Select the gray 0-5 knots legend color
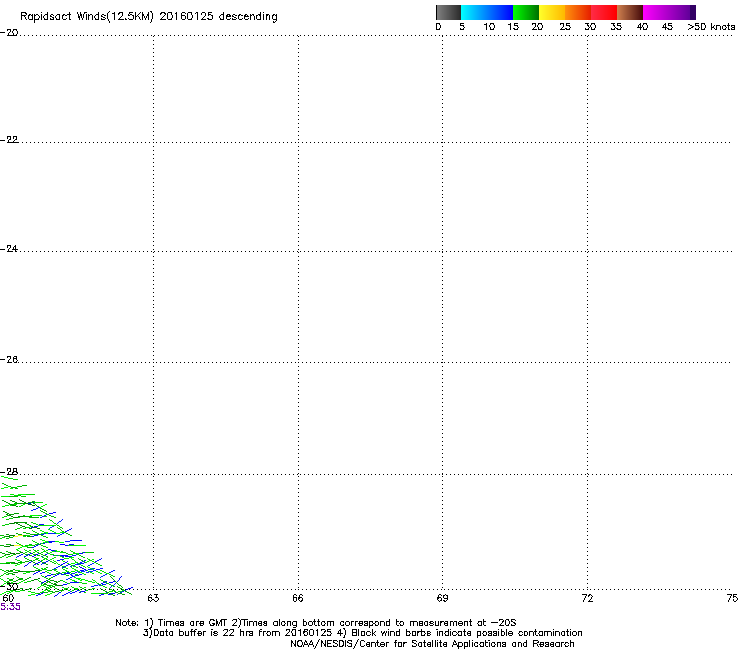Image resolution: width=740 pixels, height=650 pixels. pyautogui.click(x=448, y=12)
